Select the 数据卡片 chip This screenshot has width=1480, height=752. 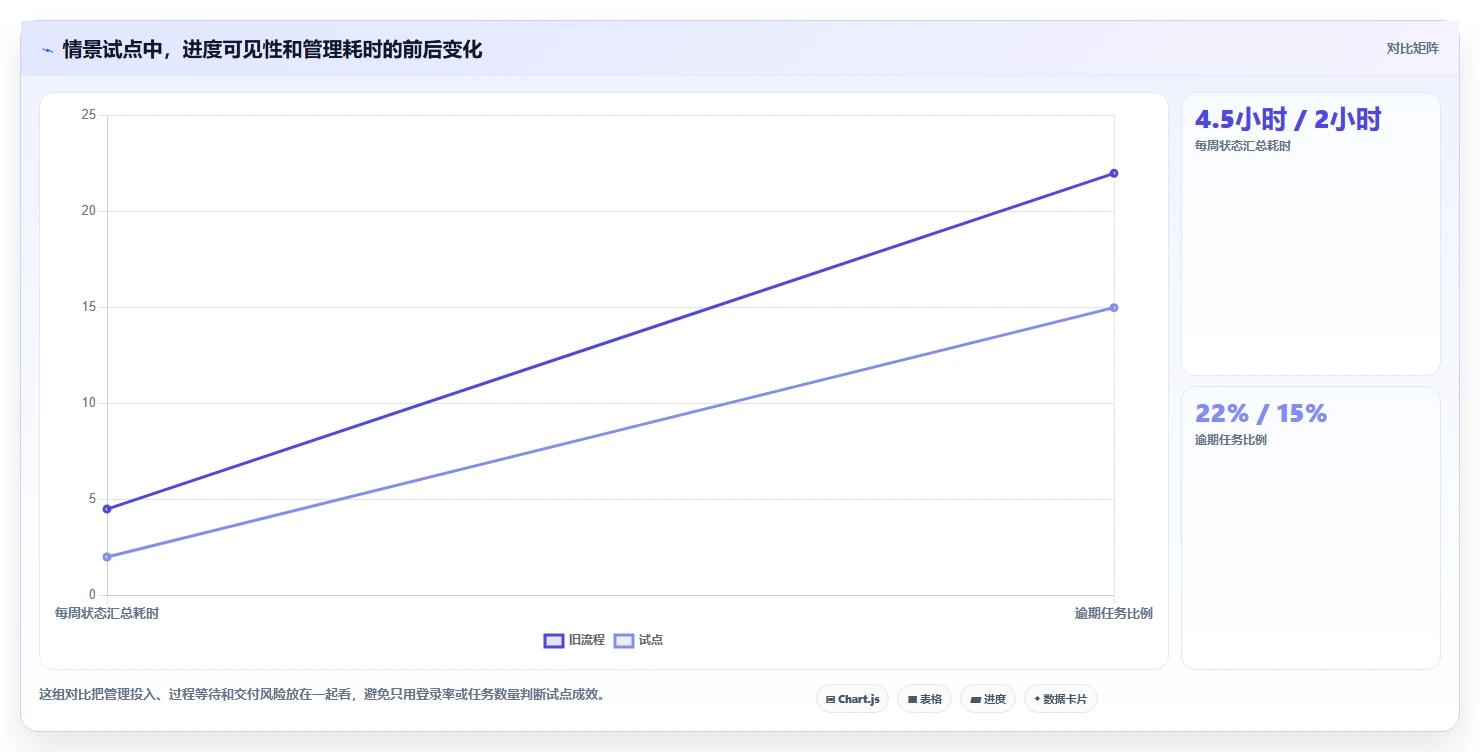tap(1061, 699)
